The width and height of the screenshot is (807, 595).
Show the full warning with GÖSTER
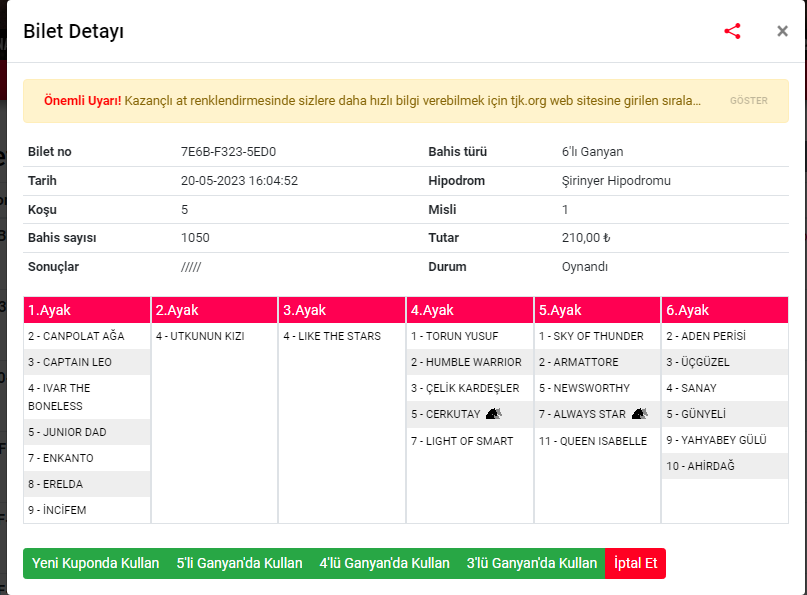click(748, 101)
